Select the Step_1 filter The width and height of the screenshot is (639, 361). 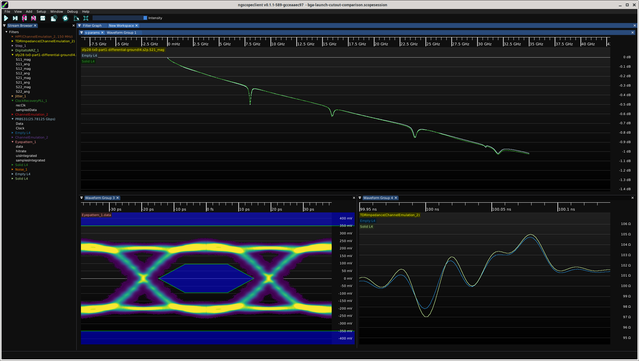pyautogui.click(x=20, y=46)
